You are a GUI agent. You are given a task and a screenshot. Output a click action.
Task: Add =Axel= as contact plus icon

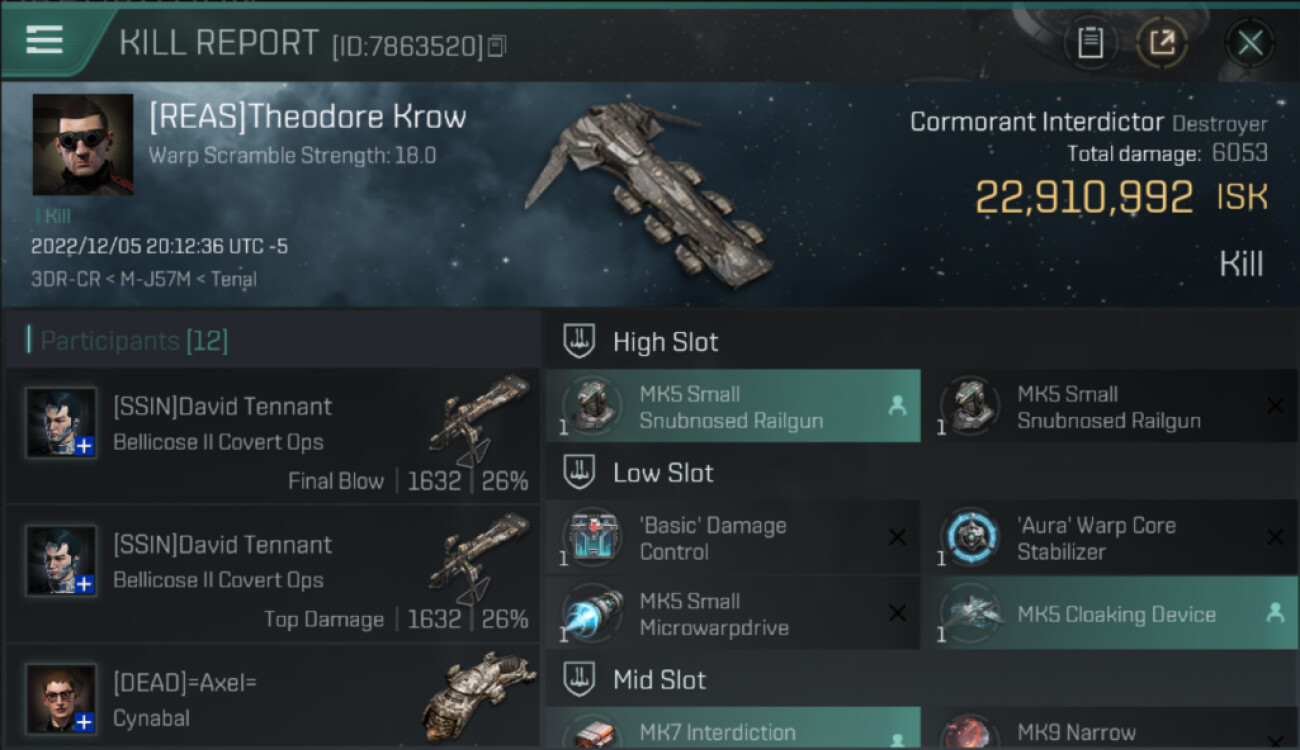coord(84,722)
